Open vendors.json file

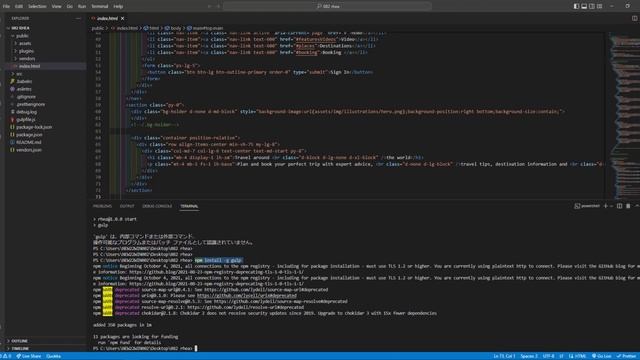[29, 150]
